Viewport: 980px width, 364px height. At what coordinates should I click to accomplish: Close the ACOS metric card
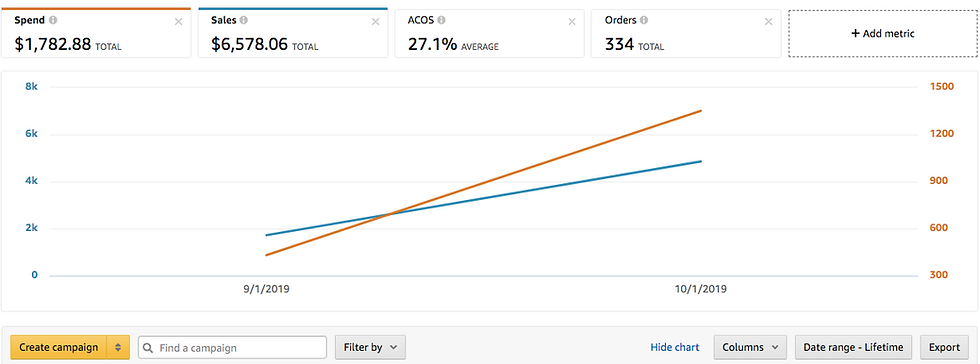(572, 22)
